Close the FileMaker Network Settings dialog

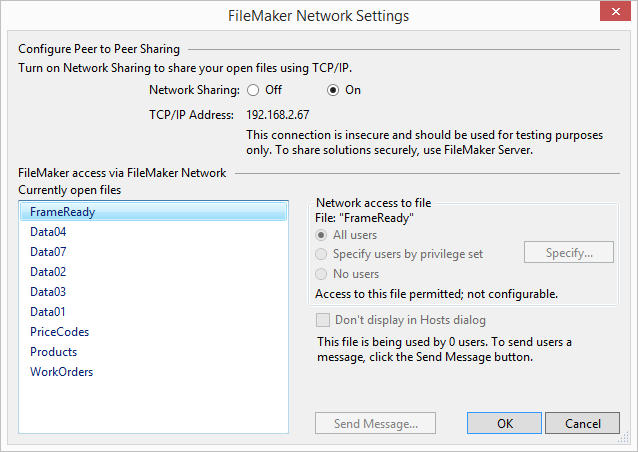pyautogui.click(x=611, y=14)
